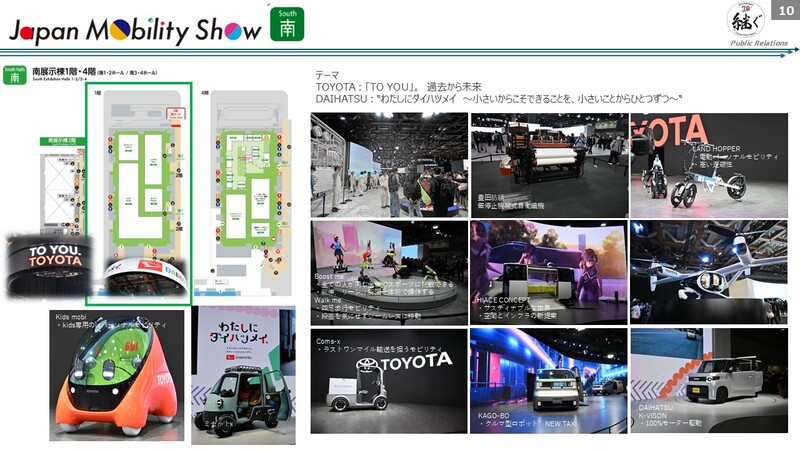Viewport: 800px width, 450px height.
Task: Click the small green 南 icon beside hall title
Action: pyautogui.click(x=14, y=74)
